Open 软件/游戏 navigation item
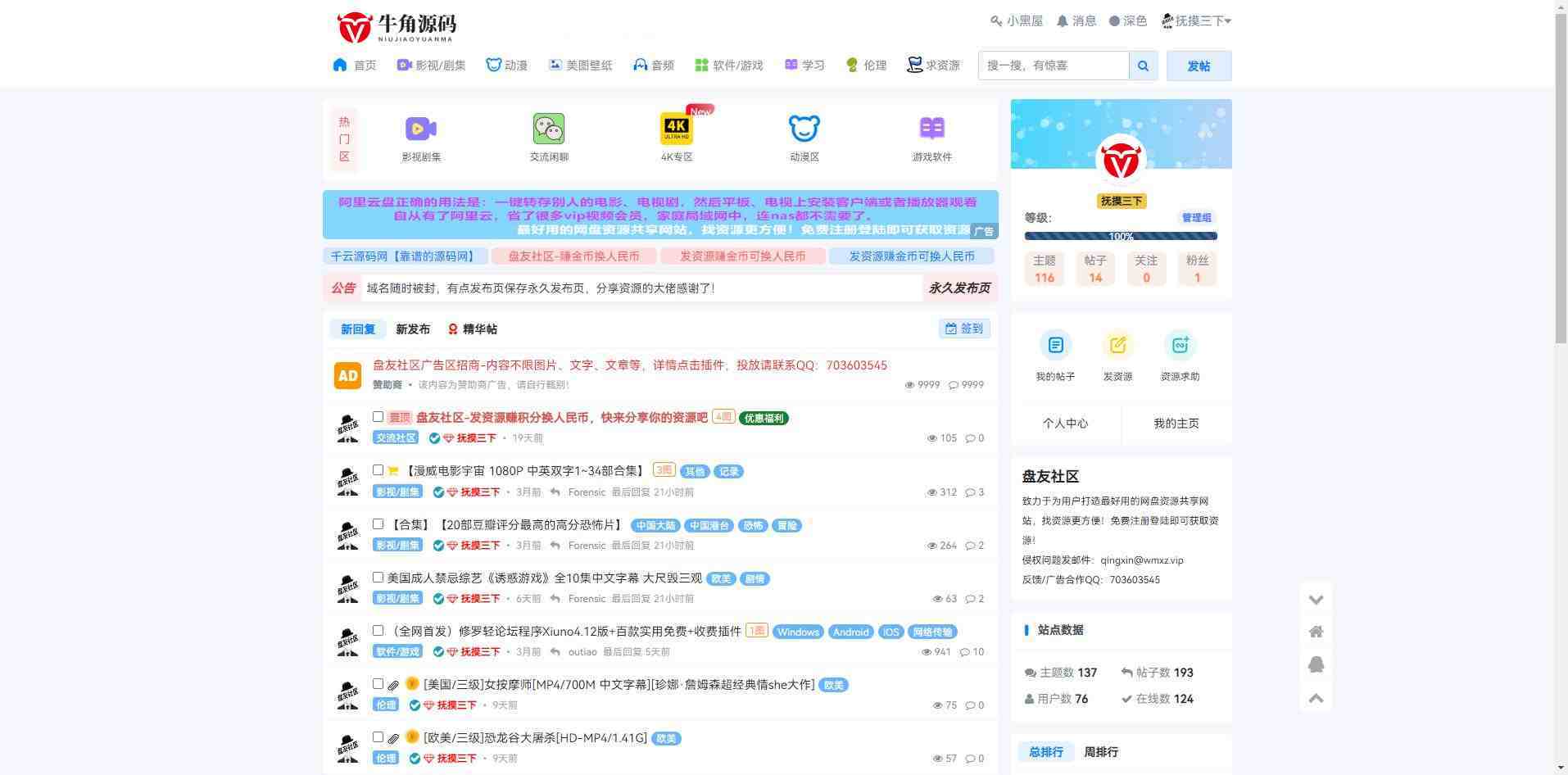1568x775 pixels. (x=729, y=66)
